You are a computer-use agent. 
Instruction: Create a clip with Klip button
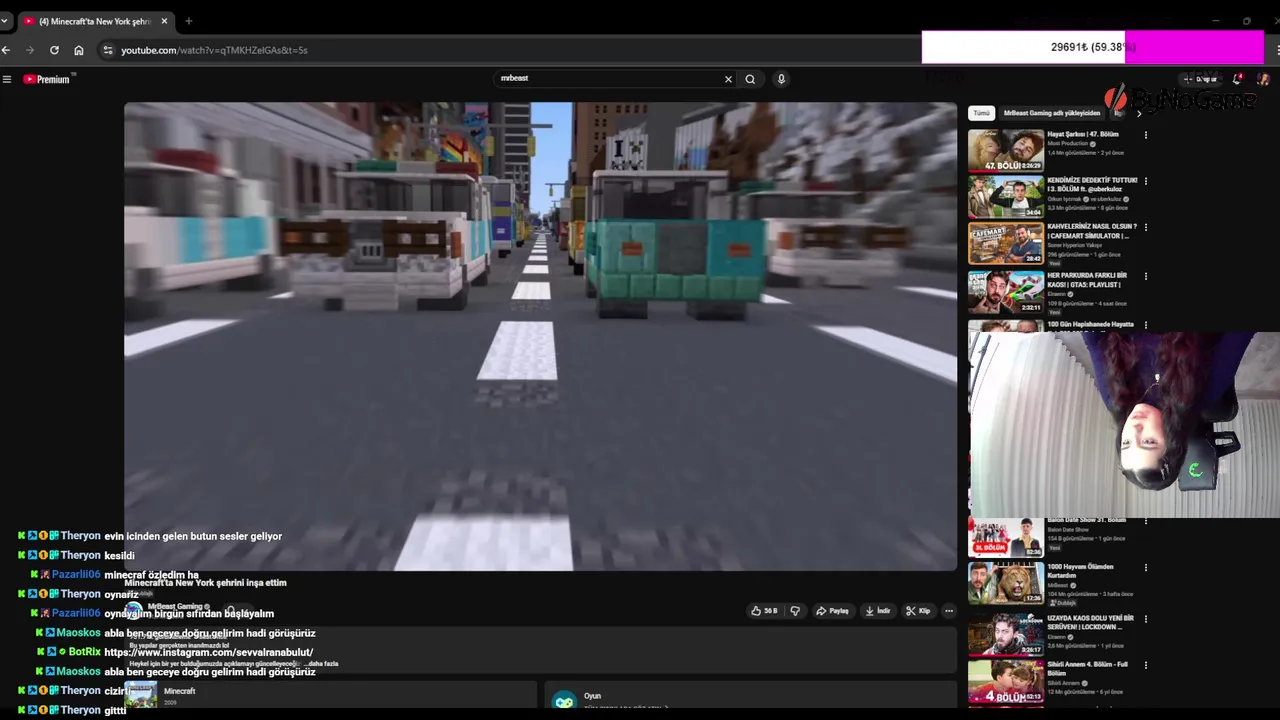pos(918,611)
